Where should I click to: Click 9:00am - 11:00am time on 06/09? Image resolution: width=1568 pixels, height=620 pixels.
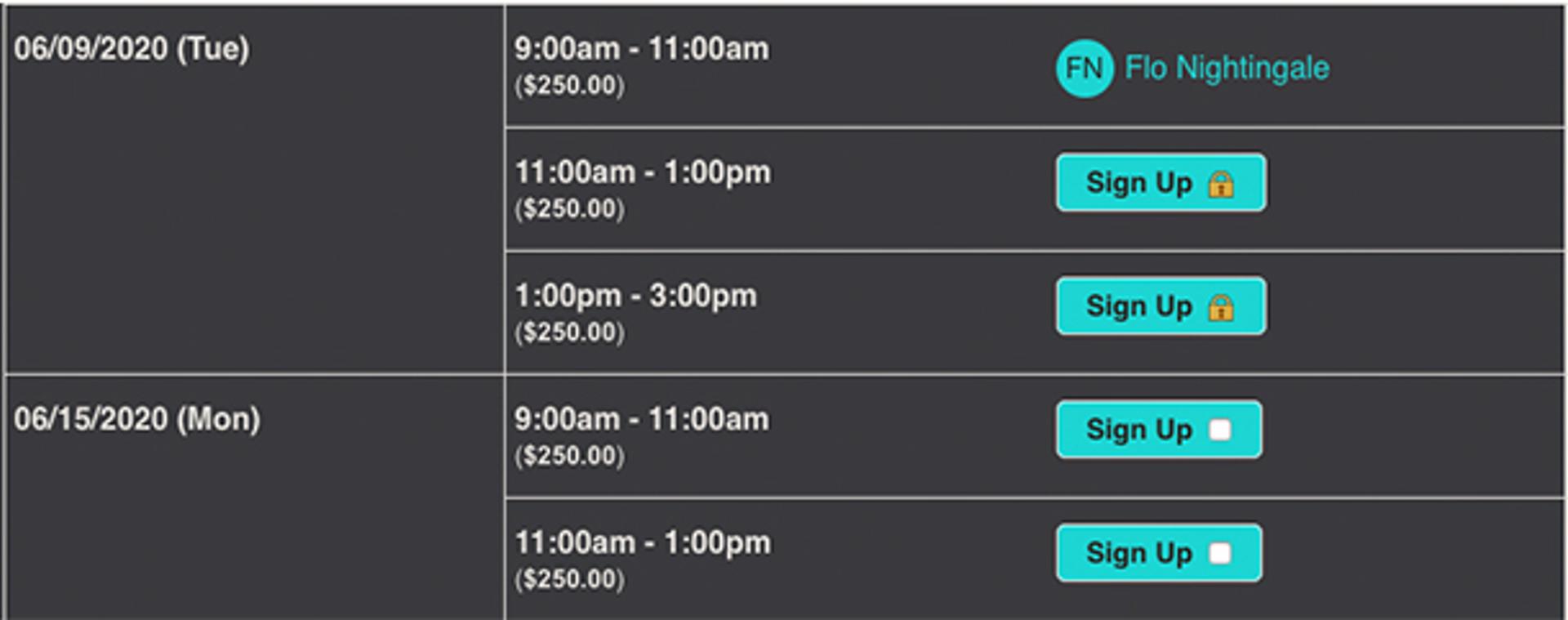(641, 49)
